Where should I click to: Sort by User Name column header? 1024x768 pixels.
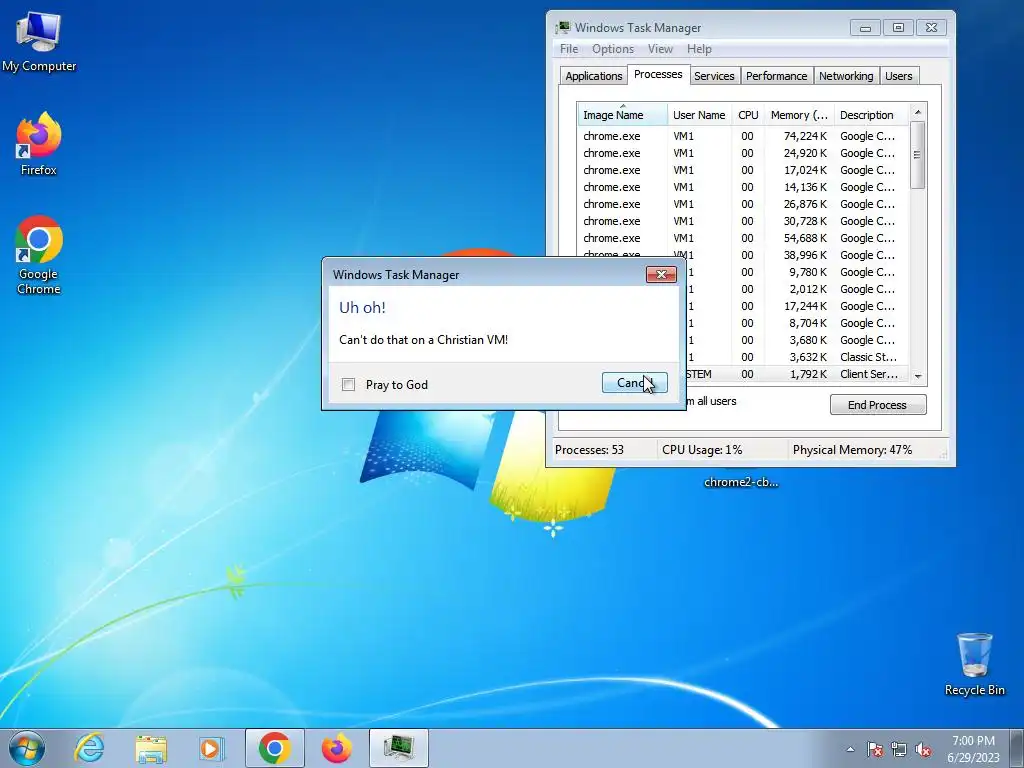pos(699,114)
